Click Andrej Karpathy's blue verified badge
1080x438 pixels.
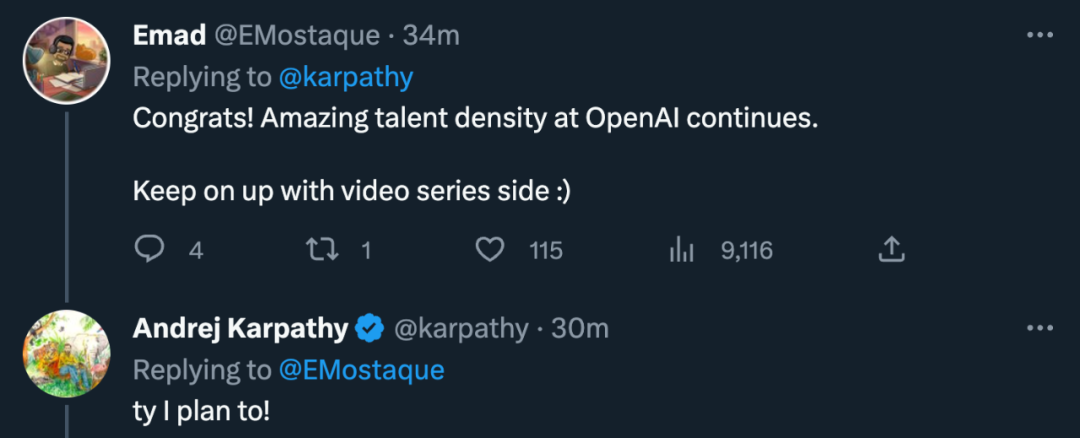point(371,328)
